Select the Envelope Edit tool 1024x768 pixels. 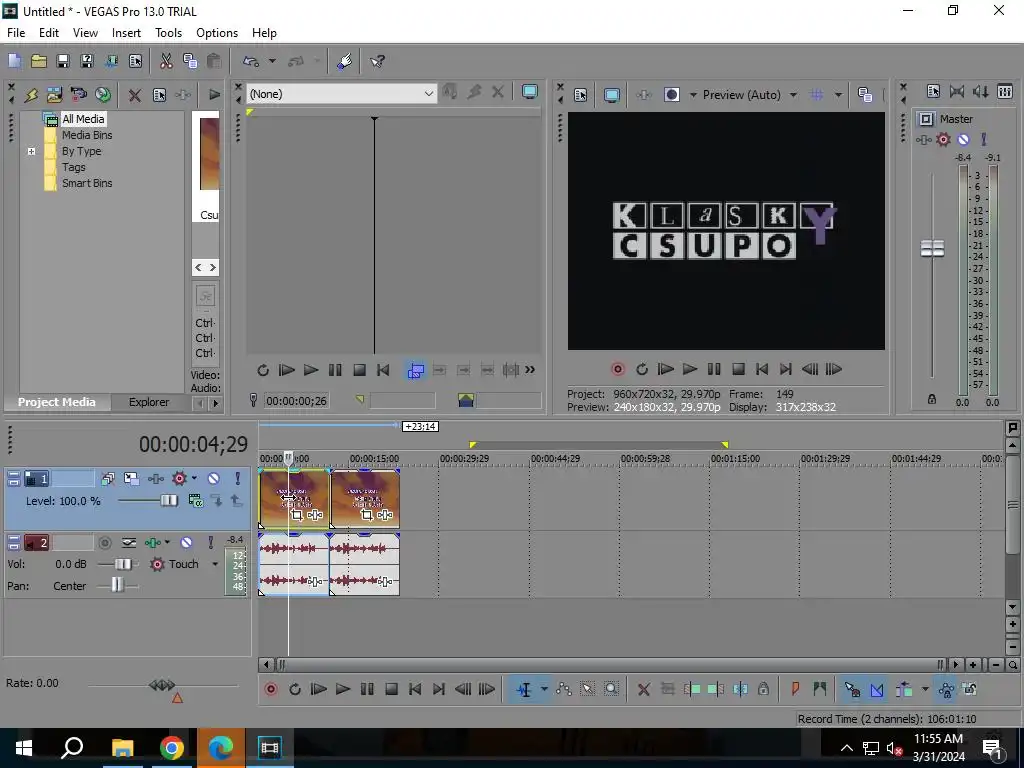click(564, 690)
